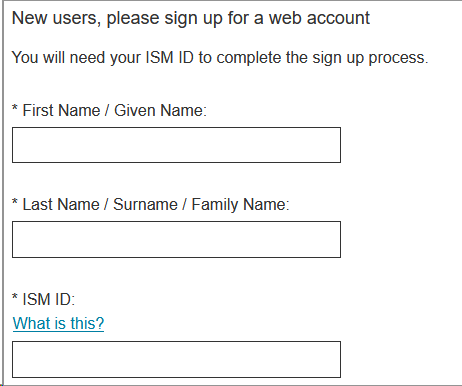The width and height of the screenshot is (462, 386).
Task: Click the words 'web account' in the heading
Action: 319,18
